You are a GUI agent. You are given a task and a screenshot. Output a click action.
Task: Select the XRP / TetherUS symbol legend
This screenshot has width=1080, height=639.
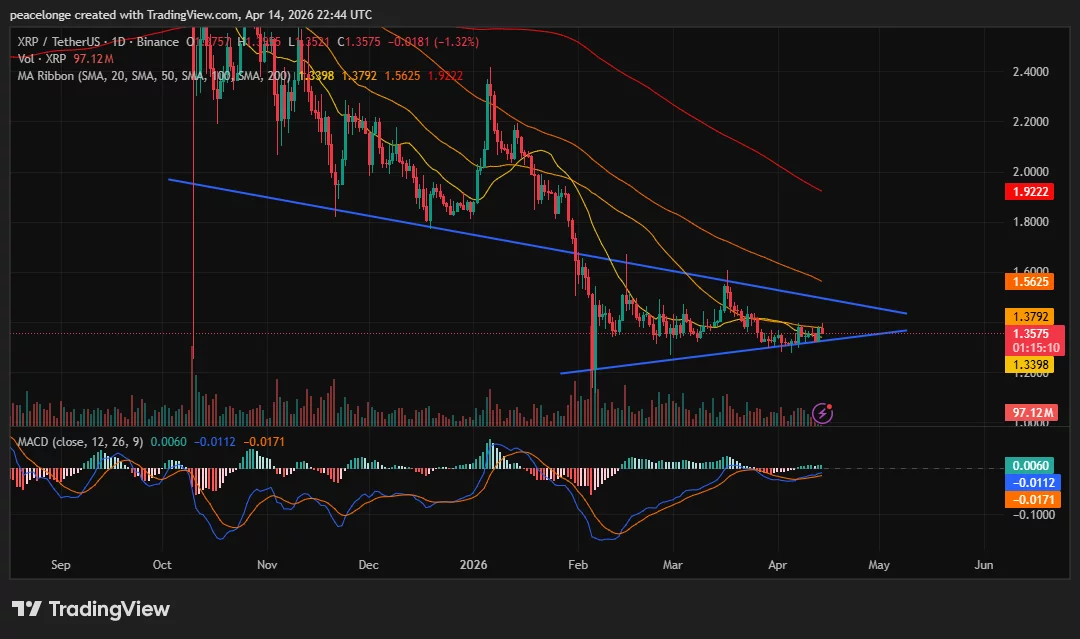tap(60, 41)
